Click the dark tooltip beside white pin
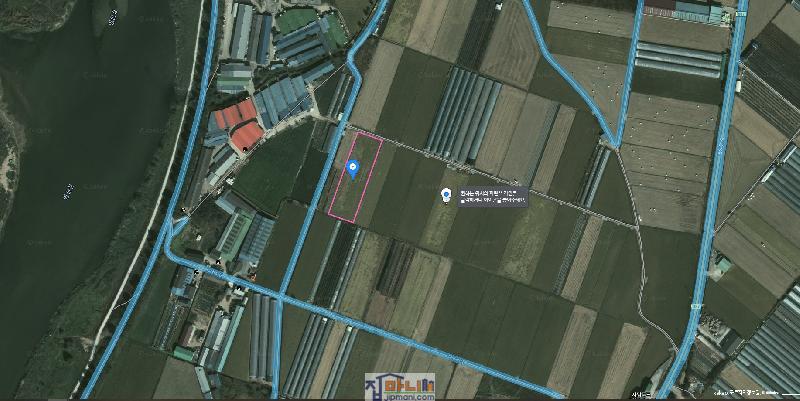The image size is (800, 401). coord(492,196)
